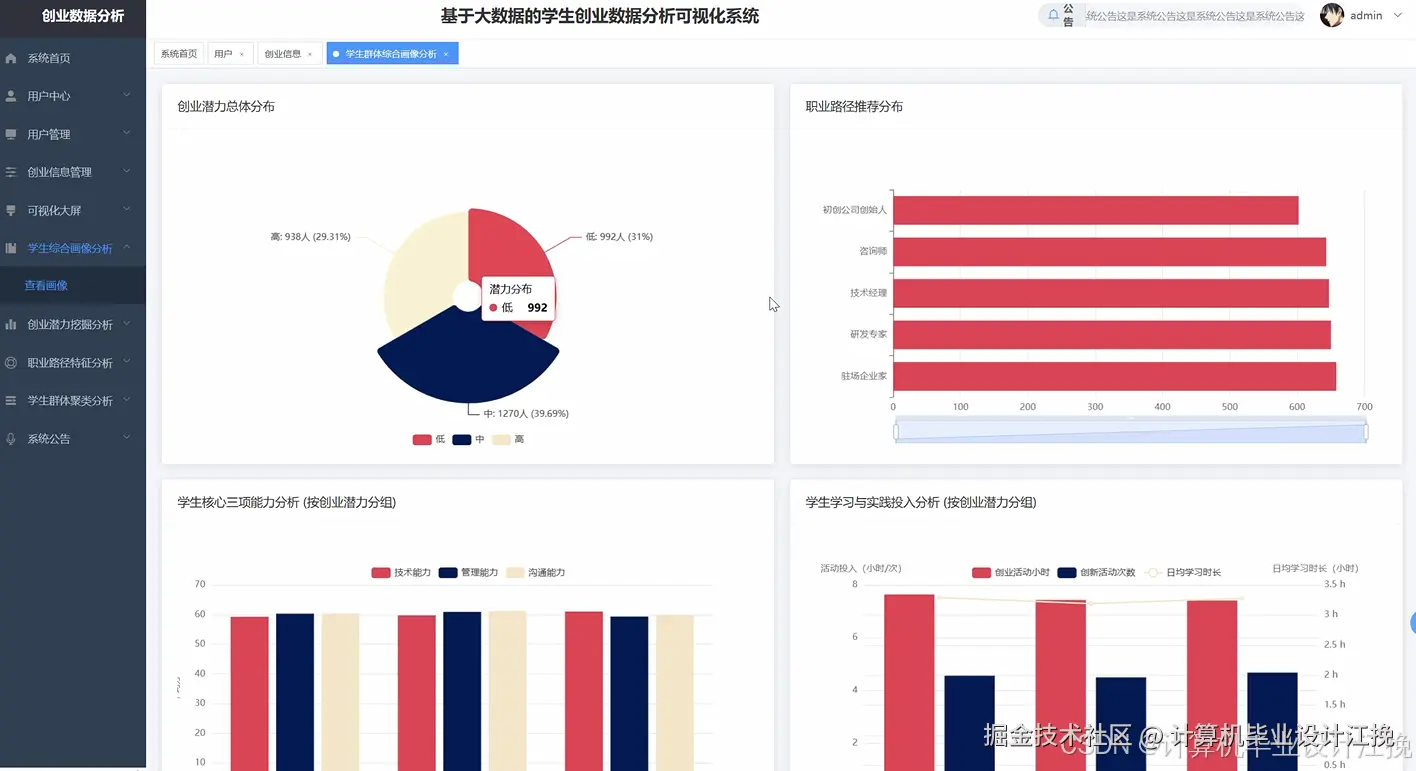The width and height of the screenshot is (1416, 771).
Task: Click the 高: 938人 (29.31%) pie label
Action: pyautogui.click(x=310, y=237)
